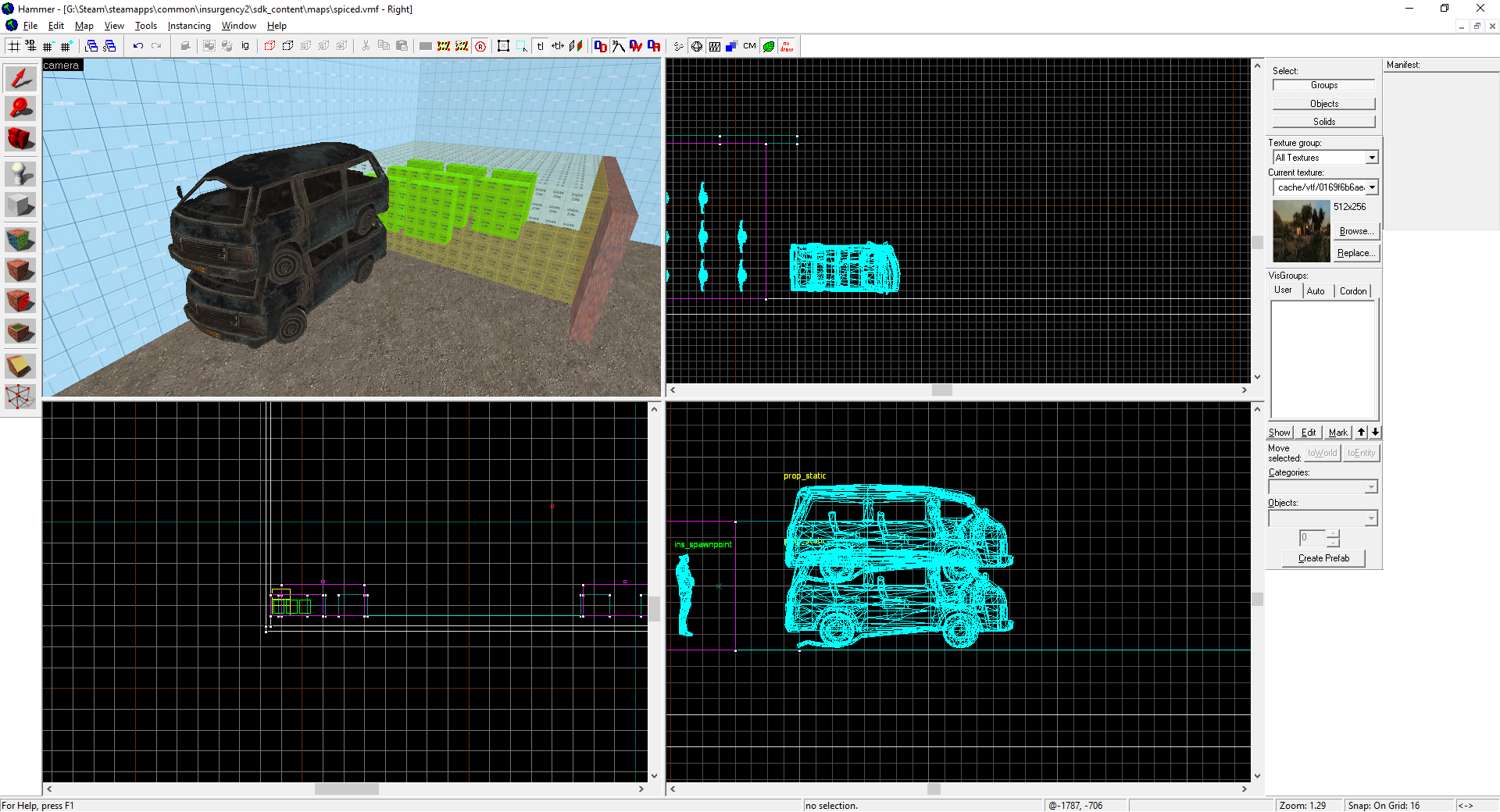Viewport: 1500px width, 812px height.
Task: Toggle the Cordon bounds hazard icon
Action: 444,46
